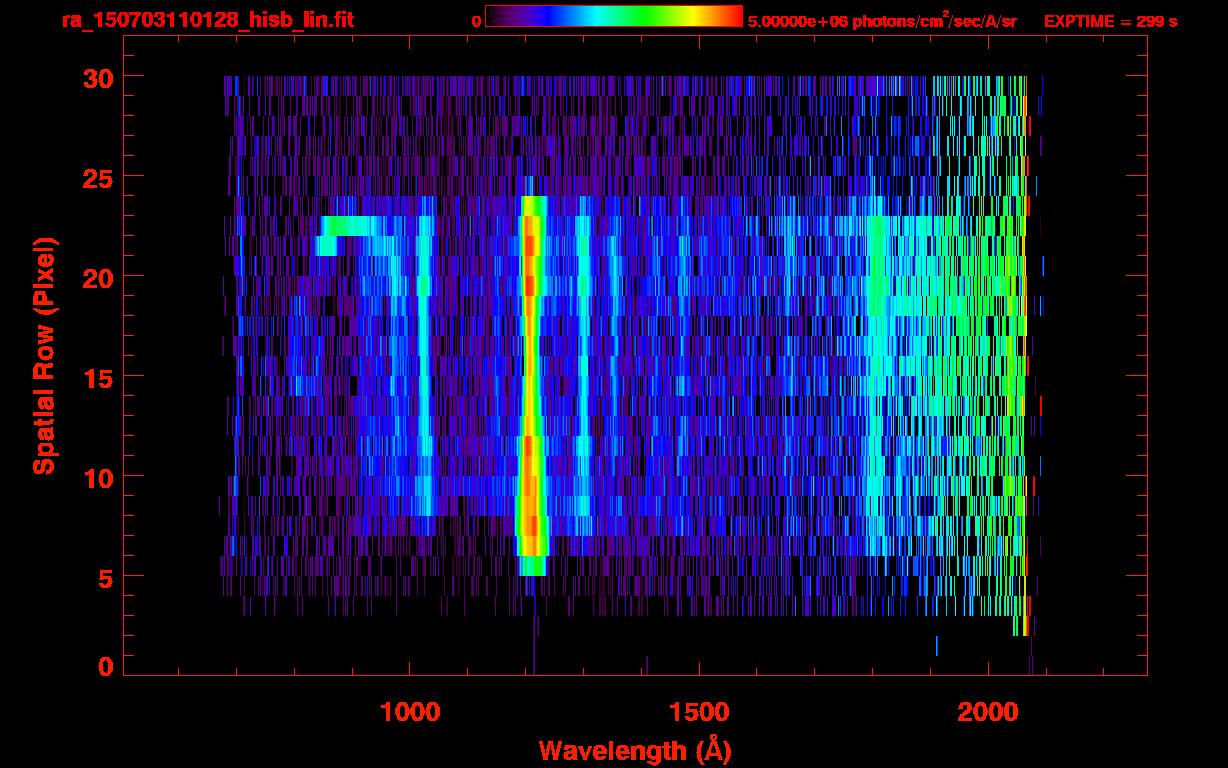
Task: Click the 5.00000e+06 photons colorbar maximum label
Action: pyautogui.click(x=882, y=21)
